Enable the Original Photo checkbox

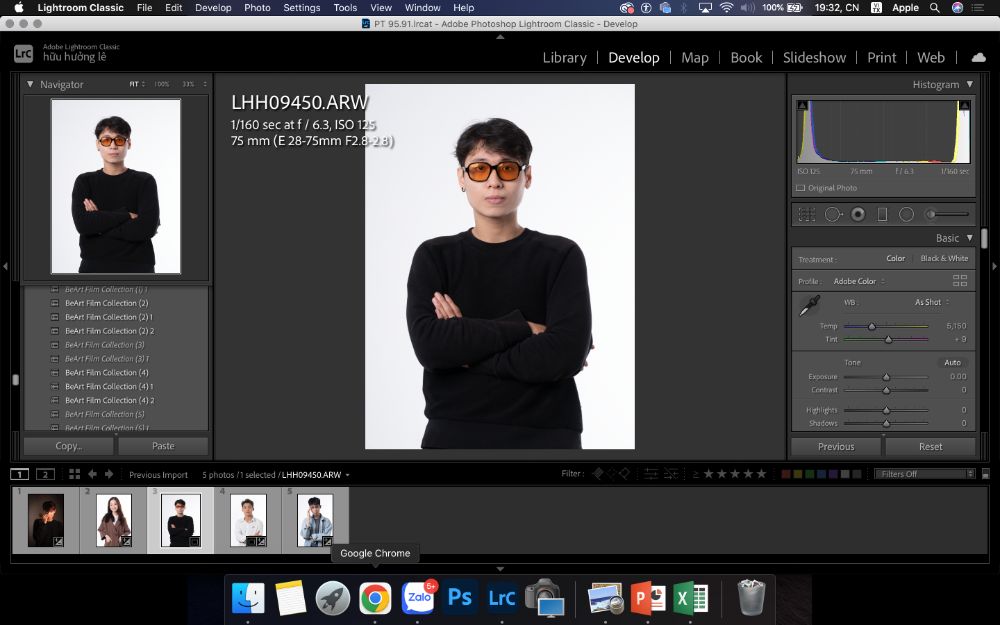pyautogui.click(x=800, y=188)
